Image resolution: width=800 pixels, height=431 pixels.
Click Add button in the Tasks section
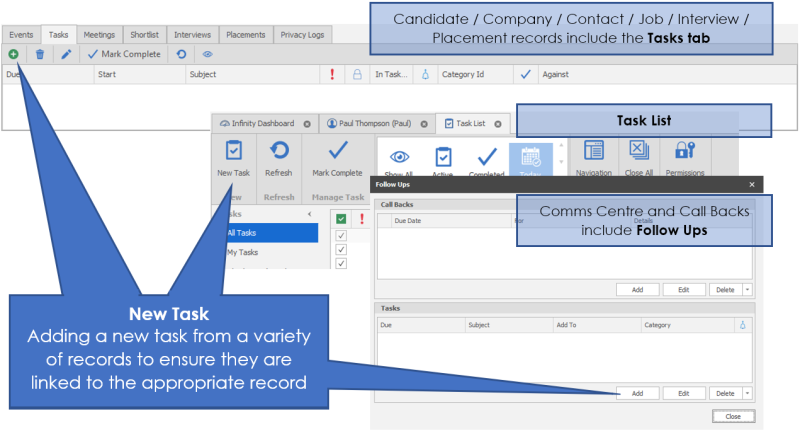tap(636, 394)
